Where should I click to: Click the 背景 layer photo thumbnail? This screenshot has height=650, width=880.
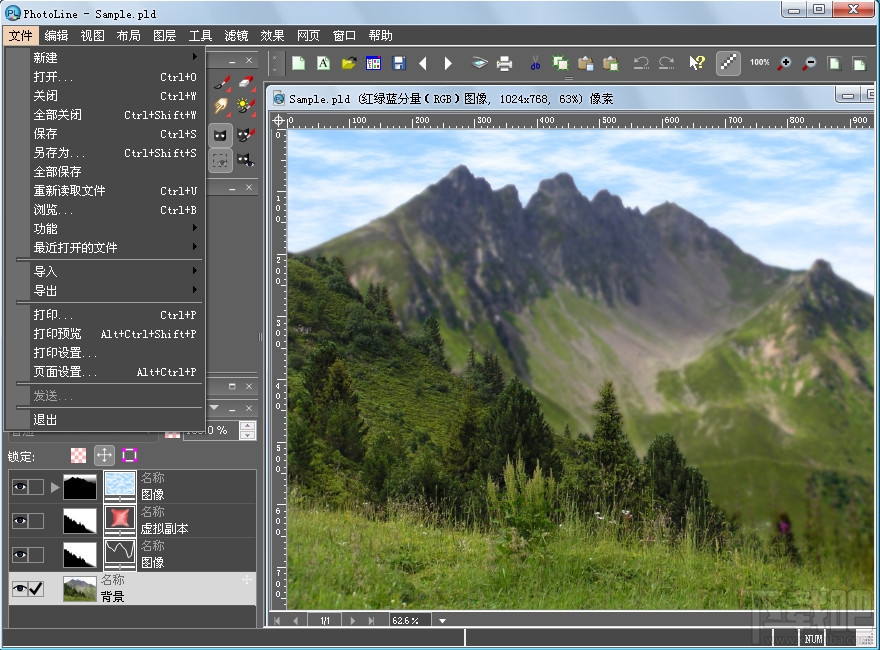(x=80, y=589)
